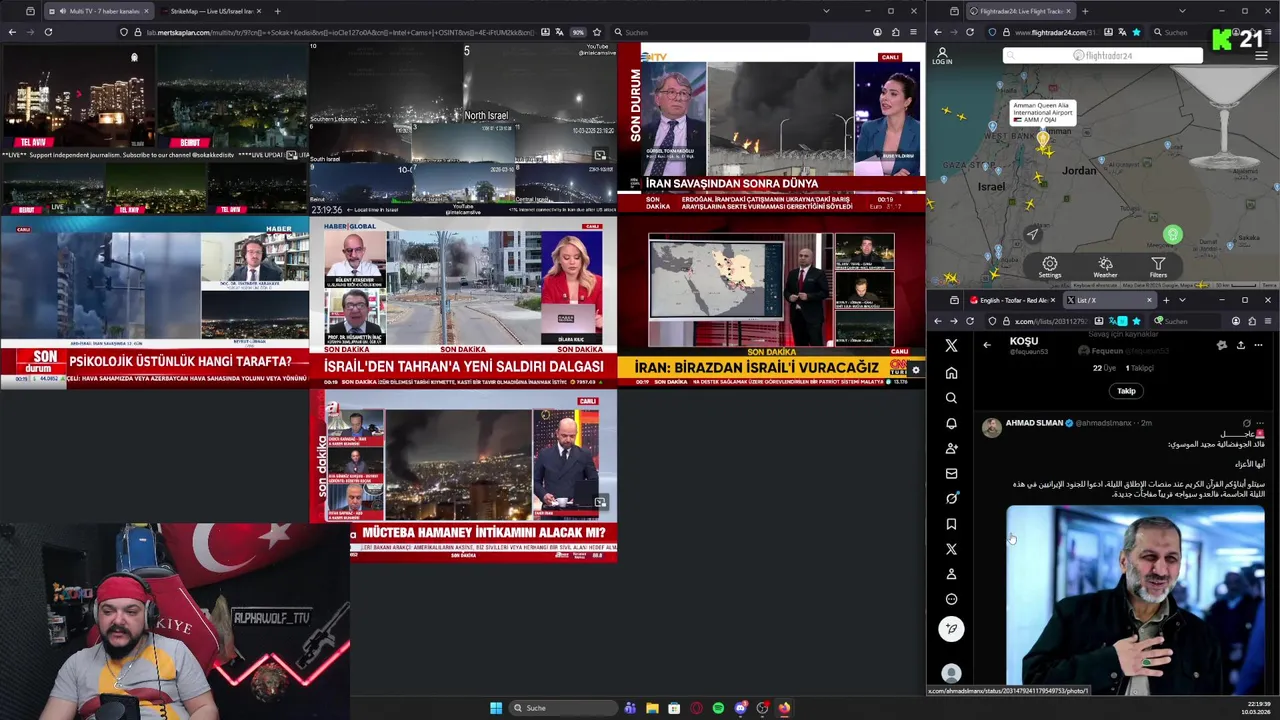Open AHMAD SLMAN tweet more options
1280x720 pixels.
click(x=1260, y=423)
